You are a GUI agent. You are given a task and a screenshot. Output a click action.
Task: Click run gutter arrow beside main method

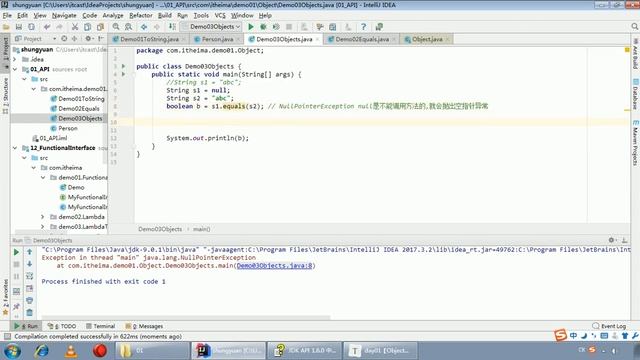tap(124, 74)
